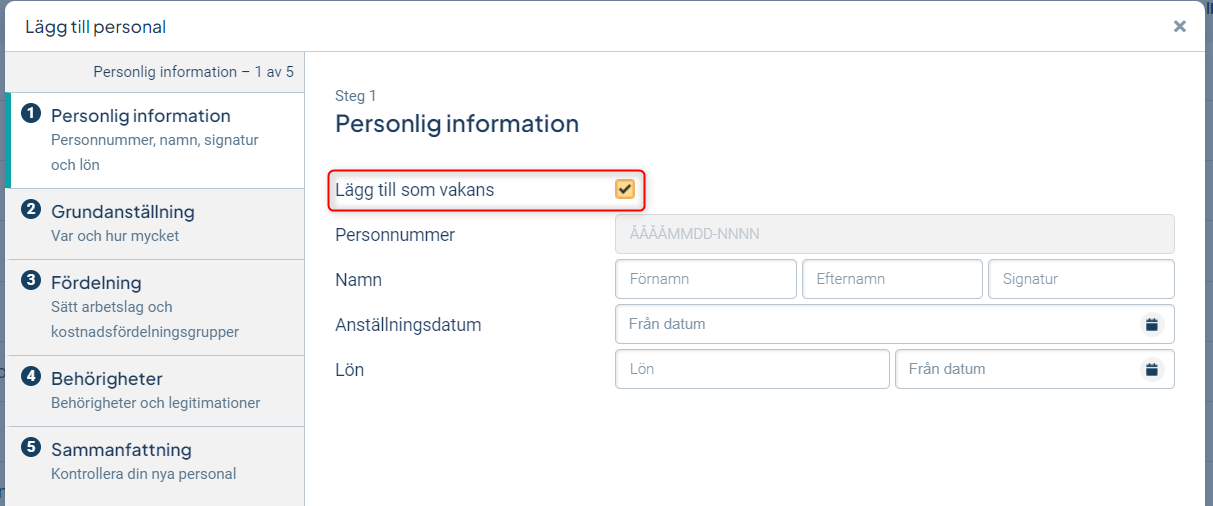Click the Lön amount field
This screenshot has width=1213, height=506.
coord(752,369)
